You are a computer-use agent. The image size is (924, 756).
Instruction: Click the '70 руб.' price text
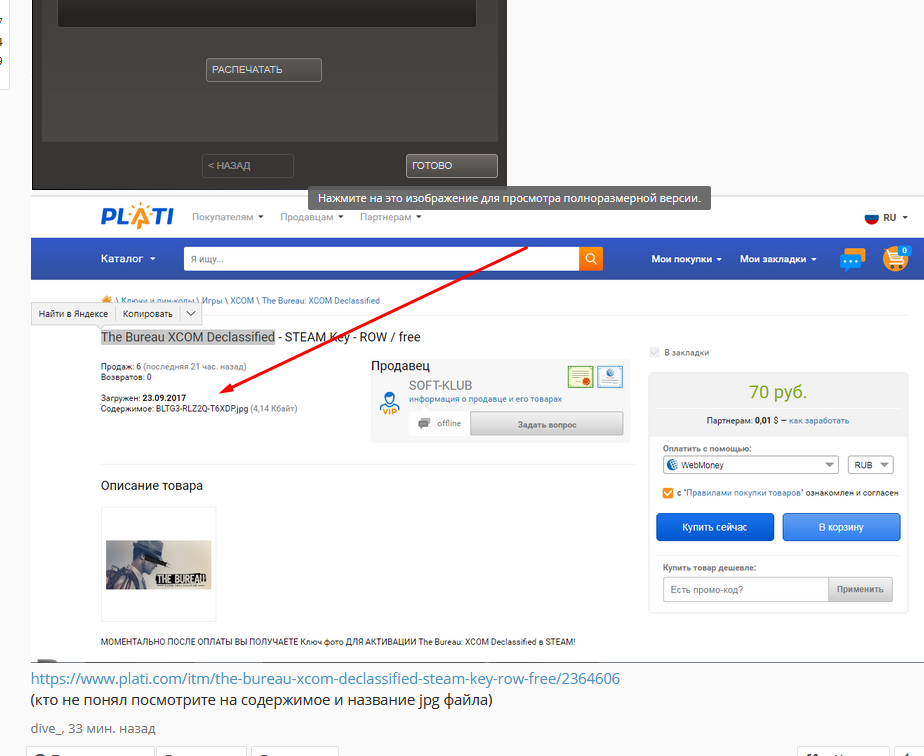(777, 392)
